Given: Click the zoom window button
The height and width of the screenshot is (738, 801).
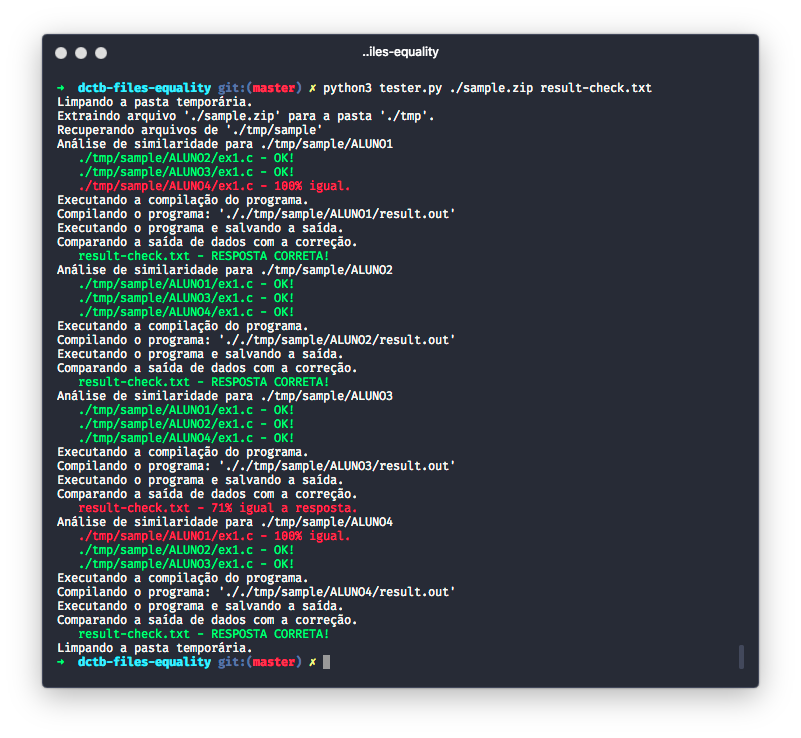Looking at the screenshot, I should point(101,53).
